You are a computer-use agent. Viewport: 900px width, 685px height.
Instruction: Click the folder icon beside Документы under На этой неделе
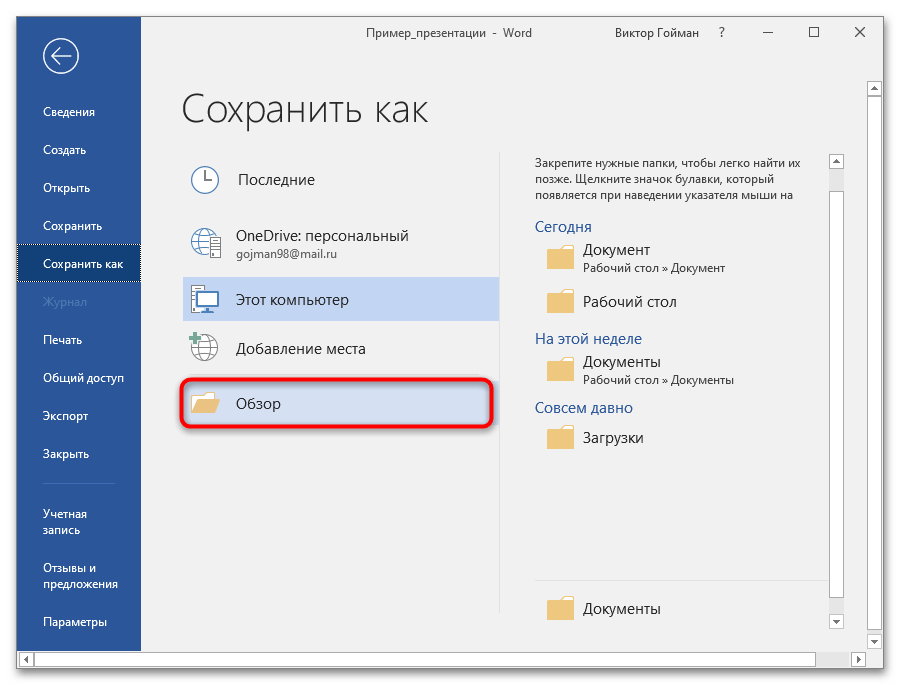(x=560, y=369)
